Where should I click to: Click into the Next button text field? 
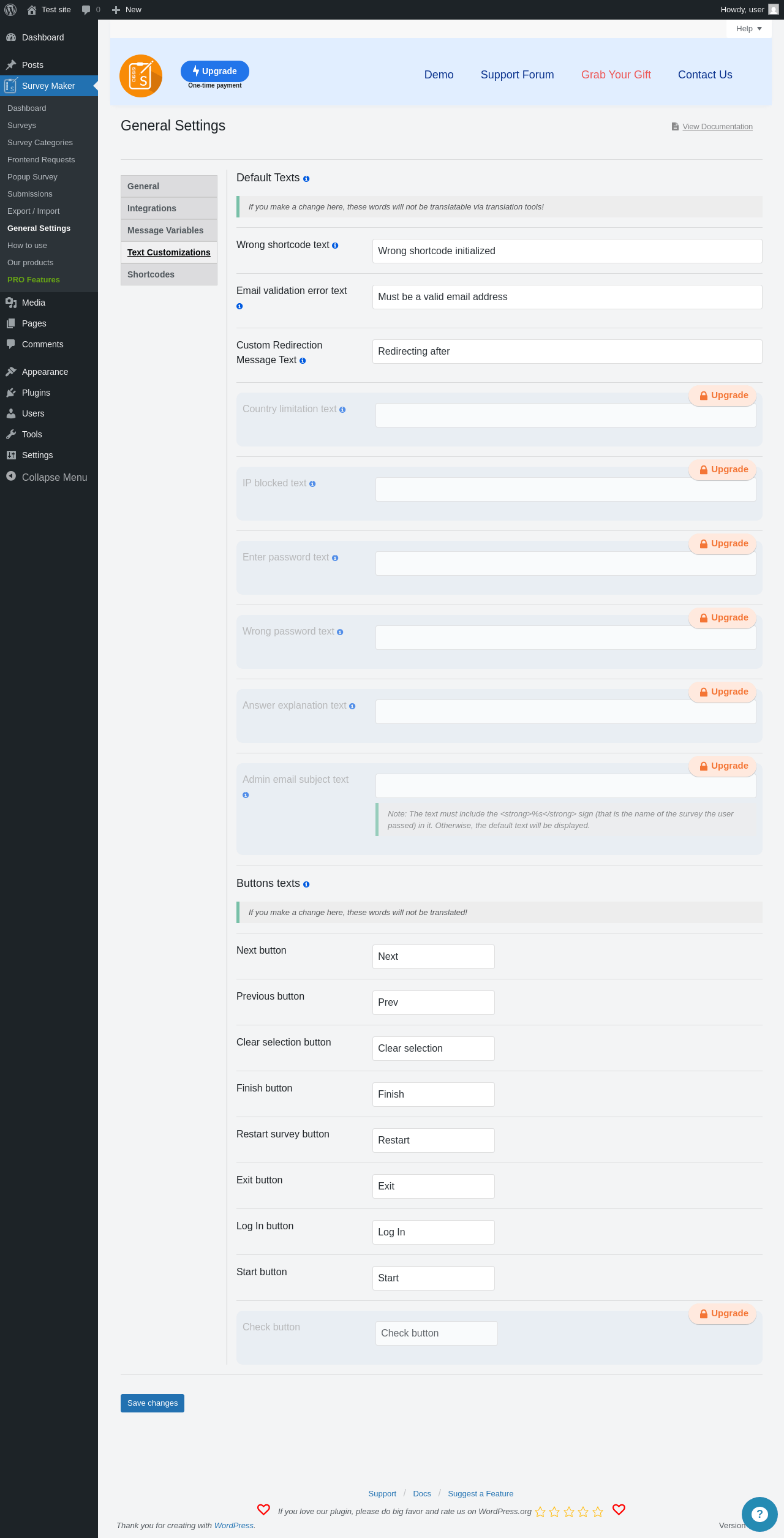434,957
